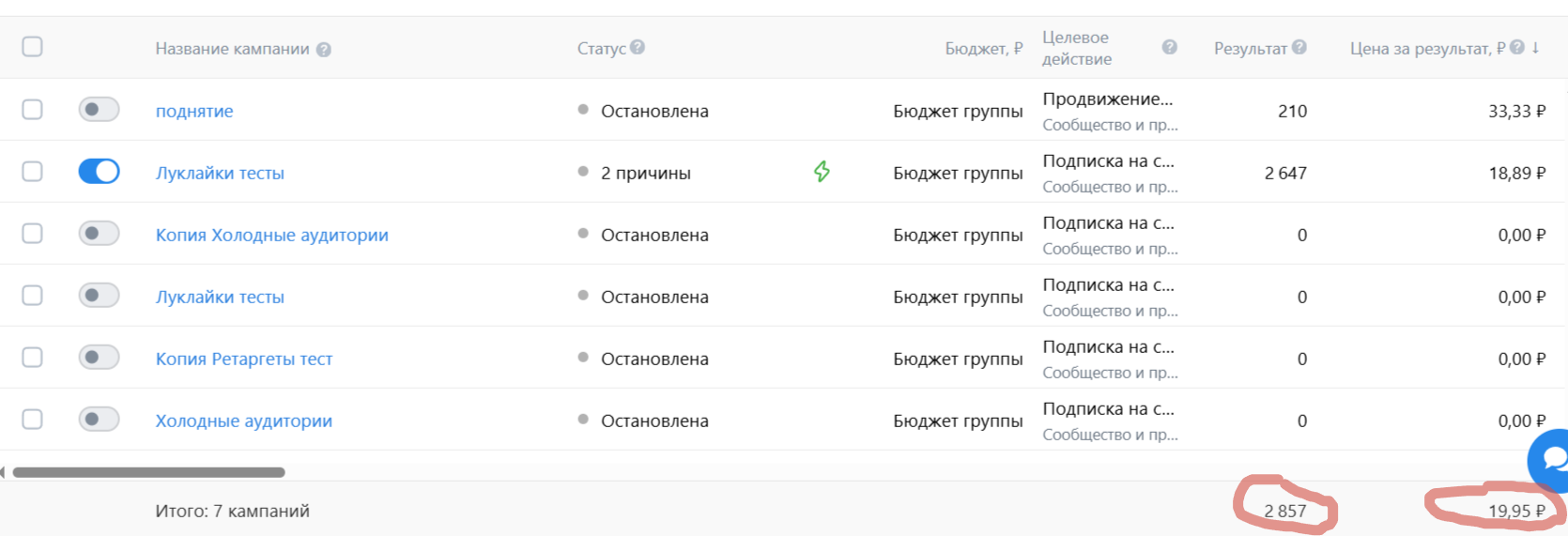
Task: Click help icon next to Статус header
Action: click(638, 47)
